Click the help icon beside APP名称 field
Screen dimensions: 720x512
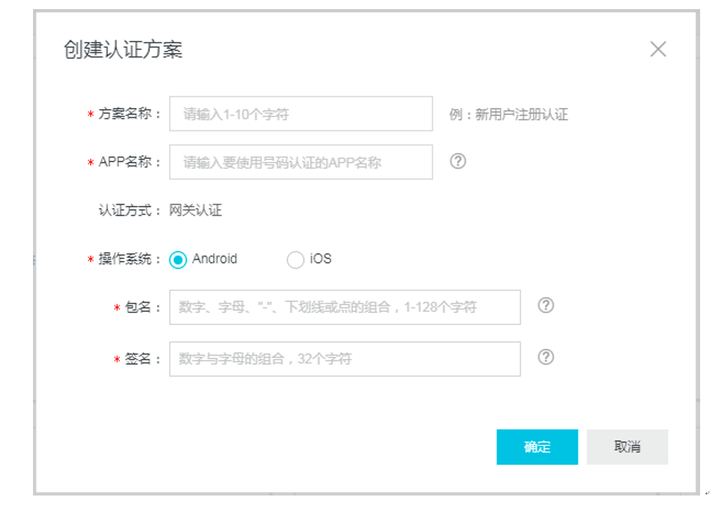(x=458, y=160)
